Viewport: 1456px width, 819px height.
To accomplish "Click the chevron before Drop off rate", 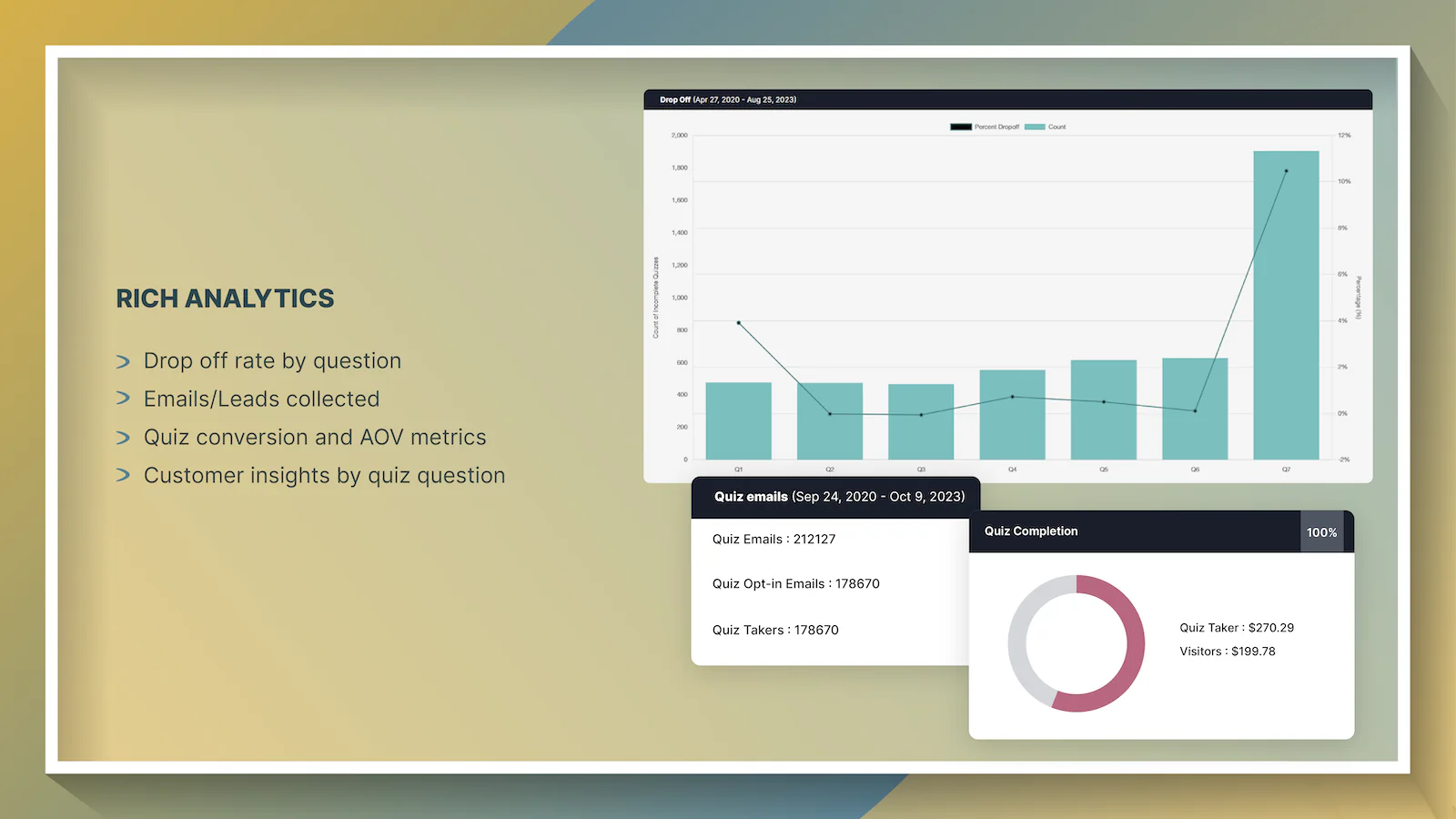I will point(123,362).
